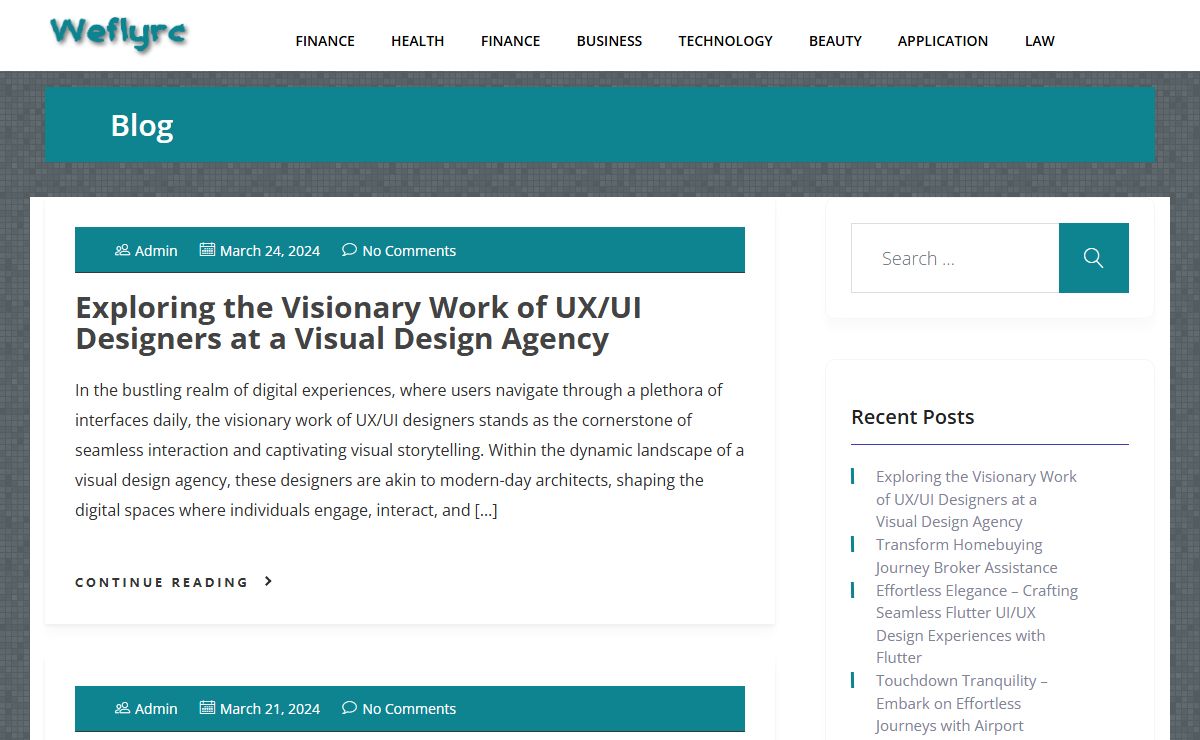
Task: Click the Continue Reading link
Action: 162,582
